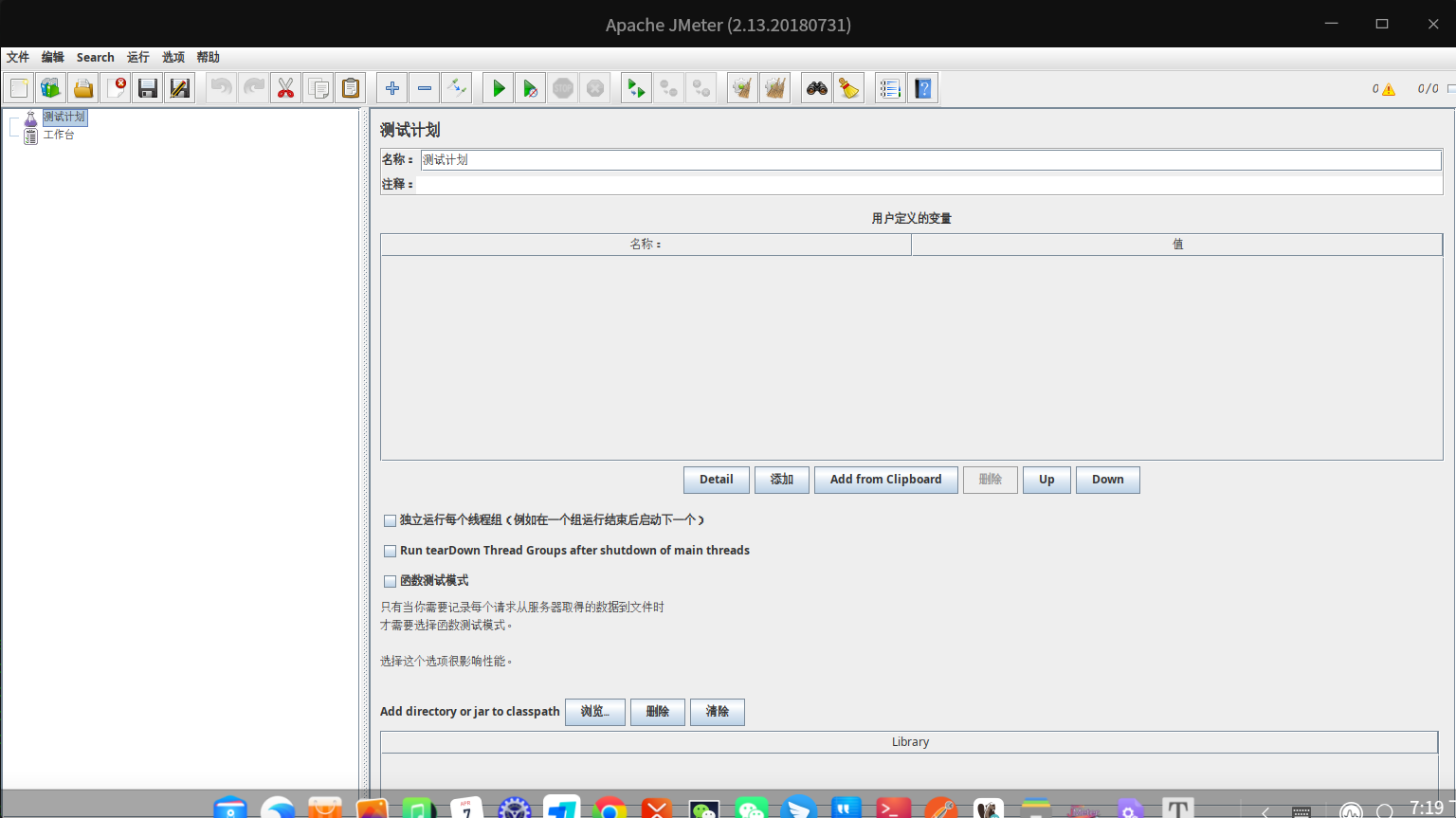
Task: Click the Down button
Action: pyautogui.click(x=1108, y=480)
